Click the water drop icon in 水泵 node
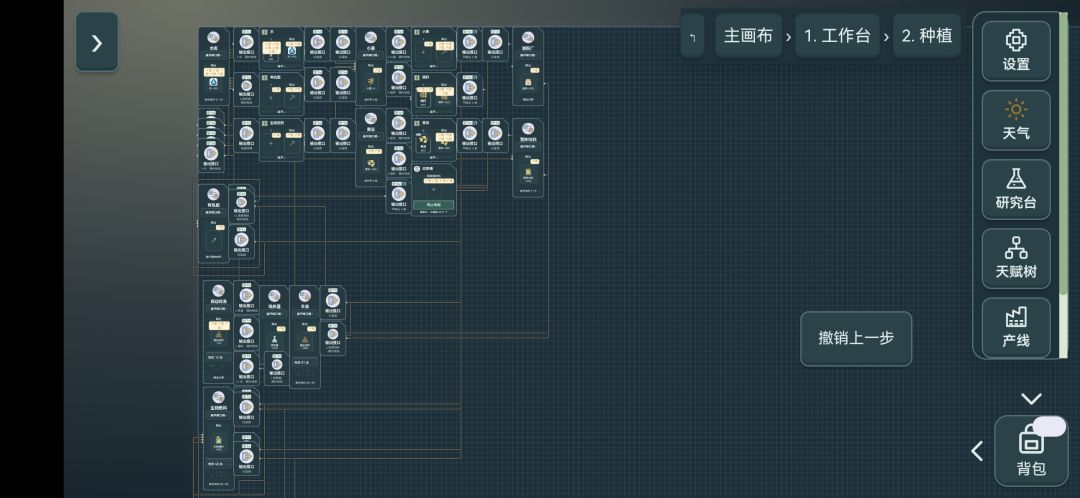1080x498 pixels. [x=213, y=83]
